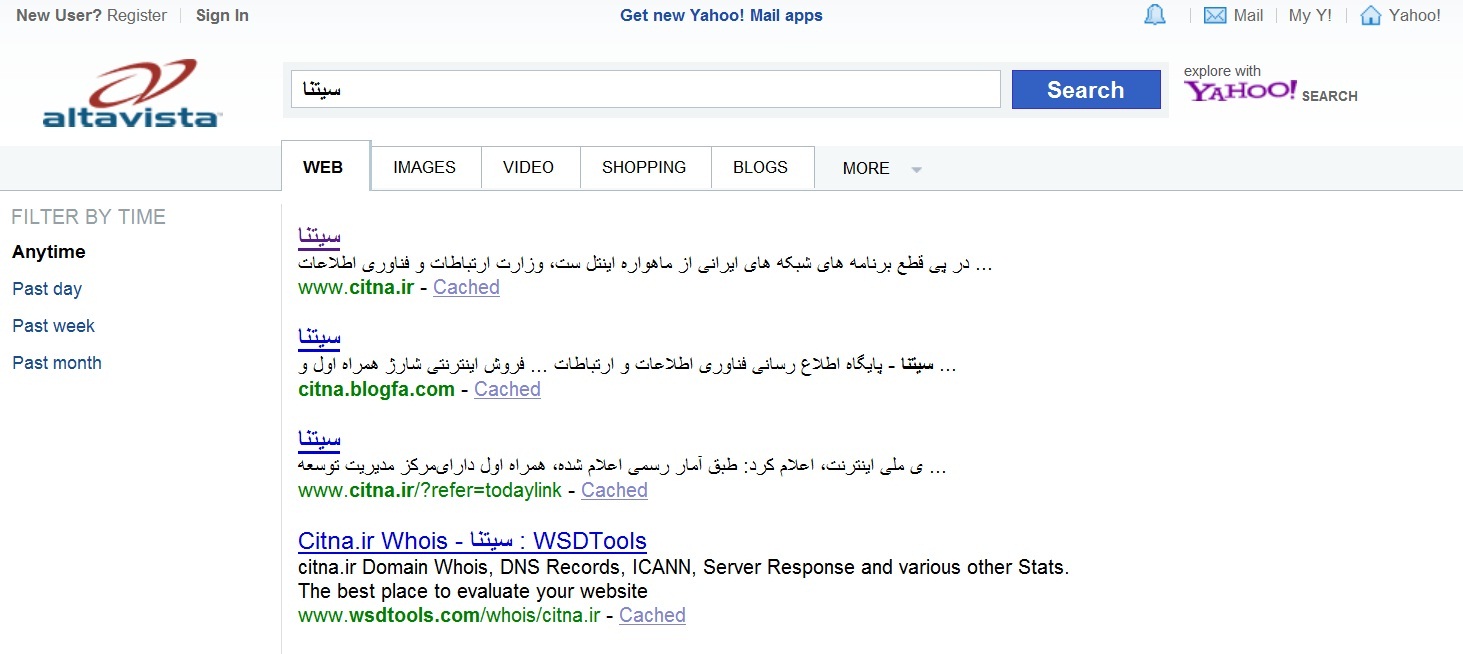
Task: Open Mail via the envelope icon
Action: click(x=1214, y=16)
